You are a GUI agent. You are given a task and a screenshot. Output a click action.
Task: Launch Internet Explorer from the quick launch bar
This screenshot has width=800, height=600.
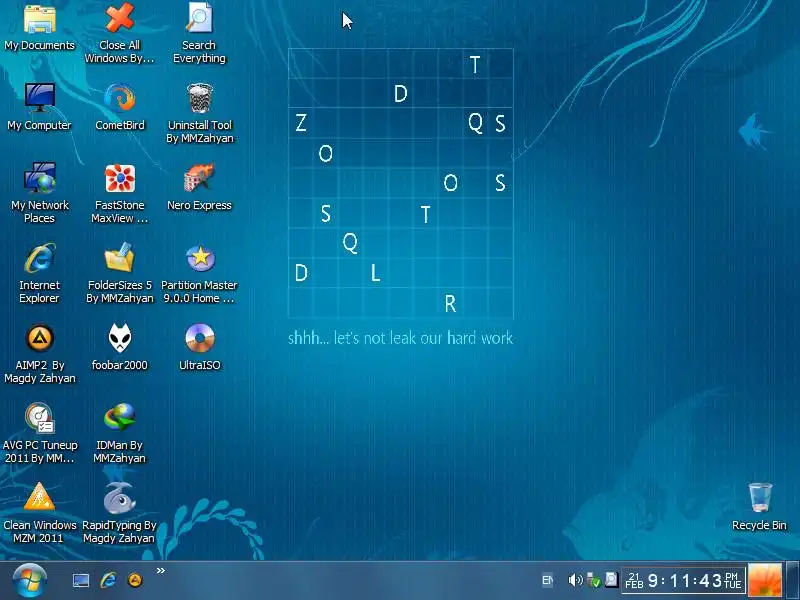[108, 580]
